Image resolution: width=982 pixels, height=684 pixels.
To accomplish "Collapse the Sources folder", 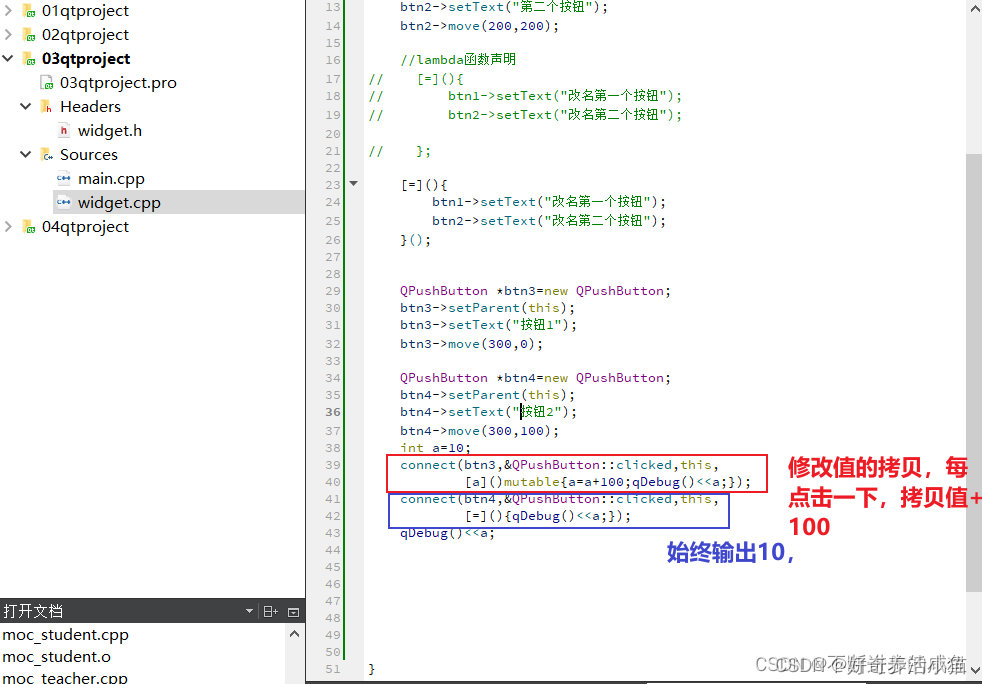I will tap(25, 154).
